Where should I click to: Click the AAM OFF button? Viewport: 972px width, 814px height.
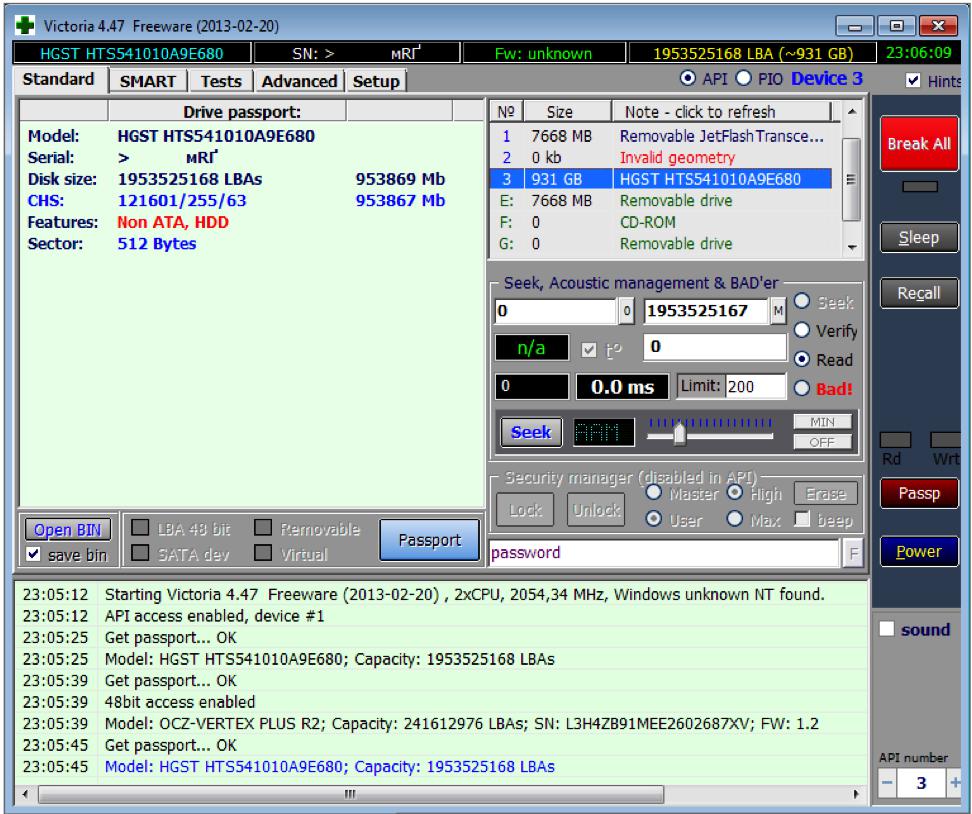pos(823,442)
